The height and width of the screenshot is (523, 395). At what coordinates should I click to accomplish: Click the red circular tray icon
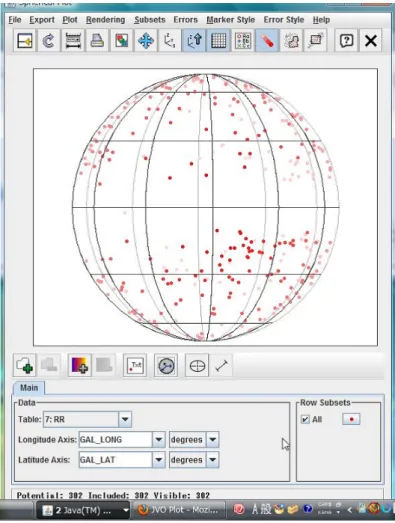tap(239, 509)
